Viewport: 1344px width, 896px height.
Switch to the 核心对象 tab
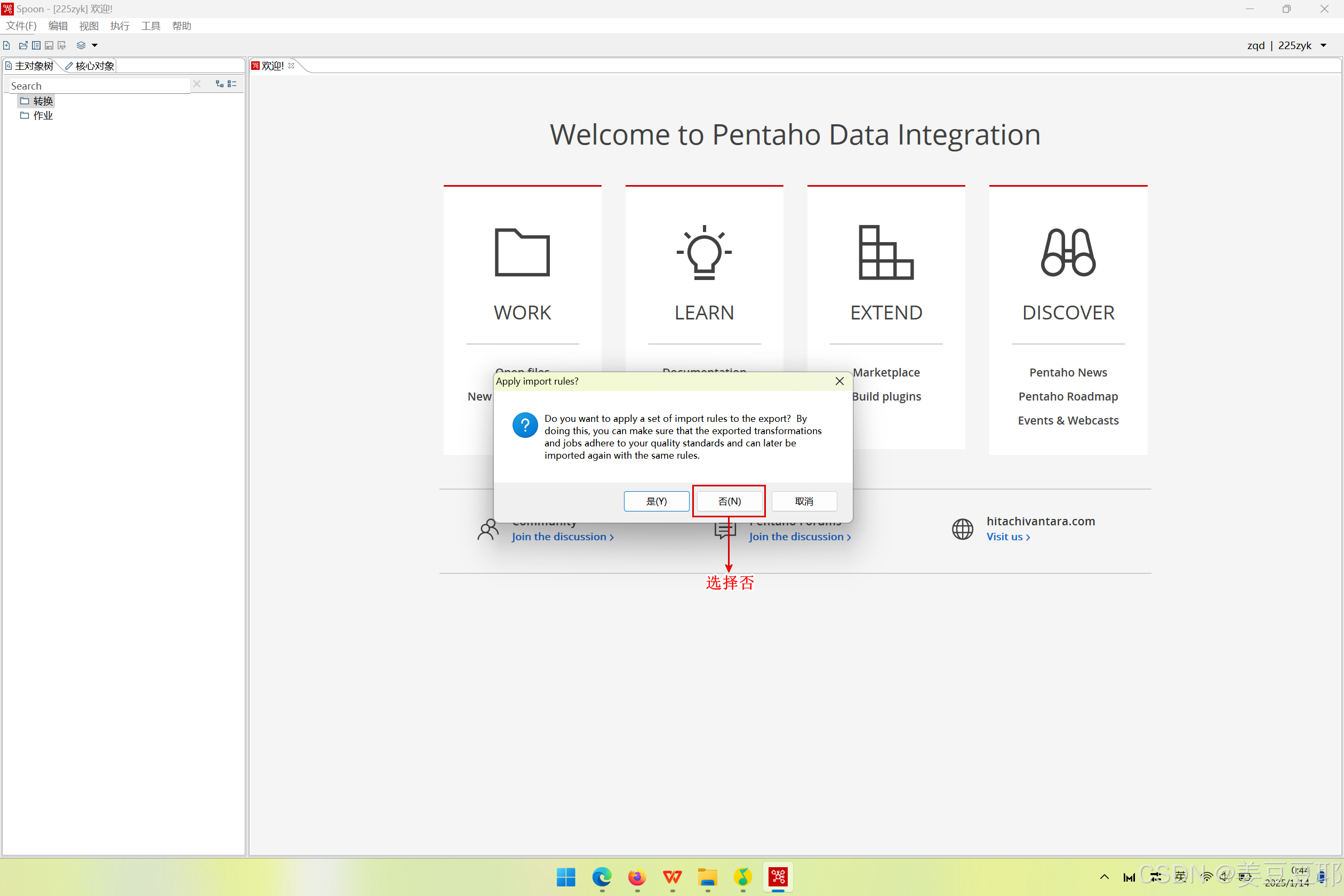(90, 66)
